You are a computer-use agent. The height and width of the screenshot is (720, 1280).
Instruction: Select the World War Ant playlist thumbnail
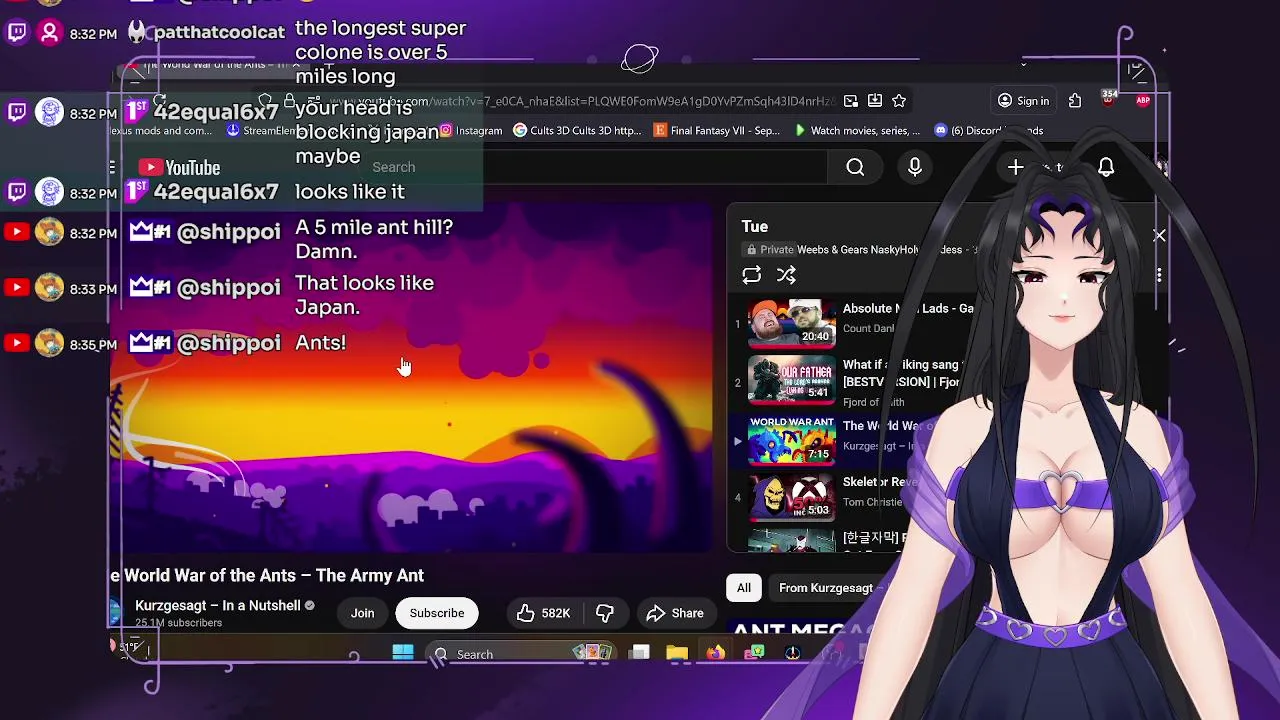791,439
